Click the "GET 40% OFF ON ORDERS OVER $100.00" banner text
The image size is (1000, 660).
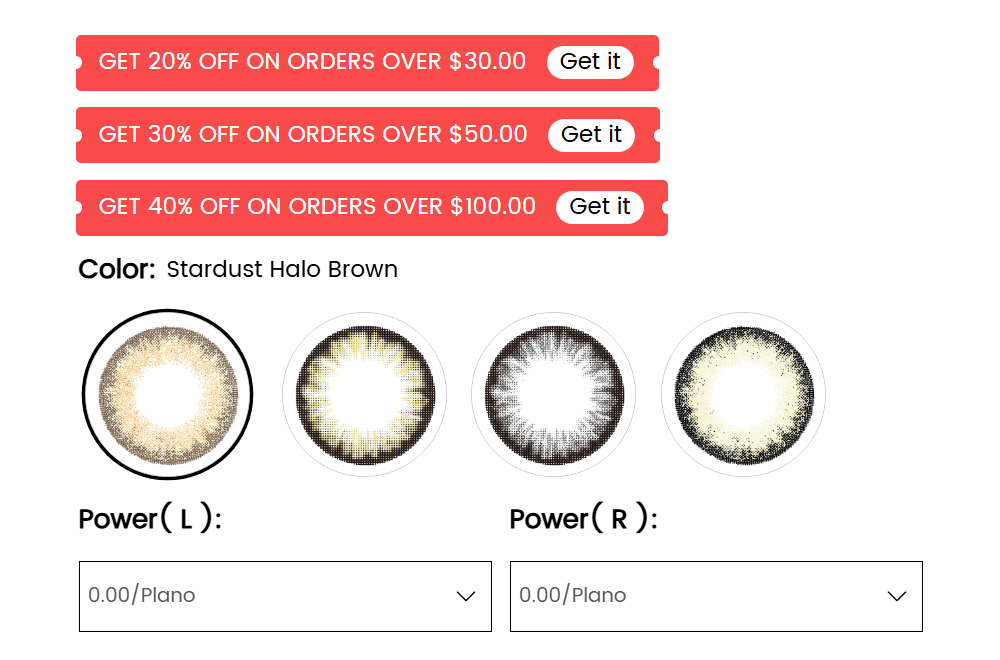tap(317, 207)
